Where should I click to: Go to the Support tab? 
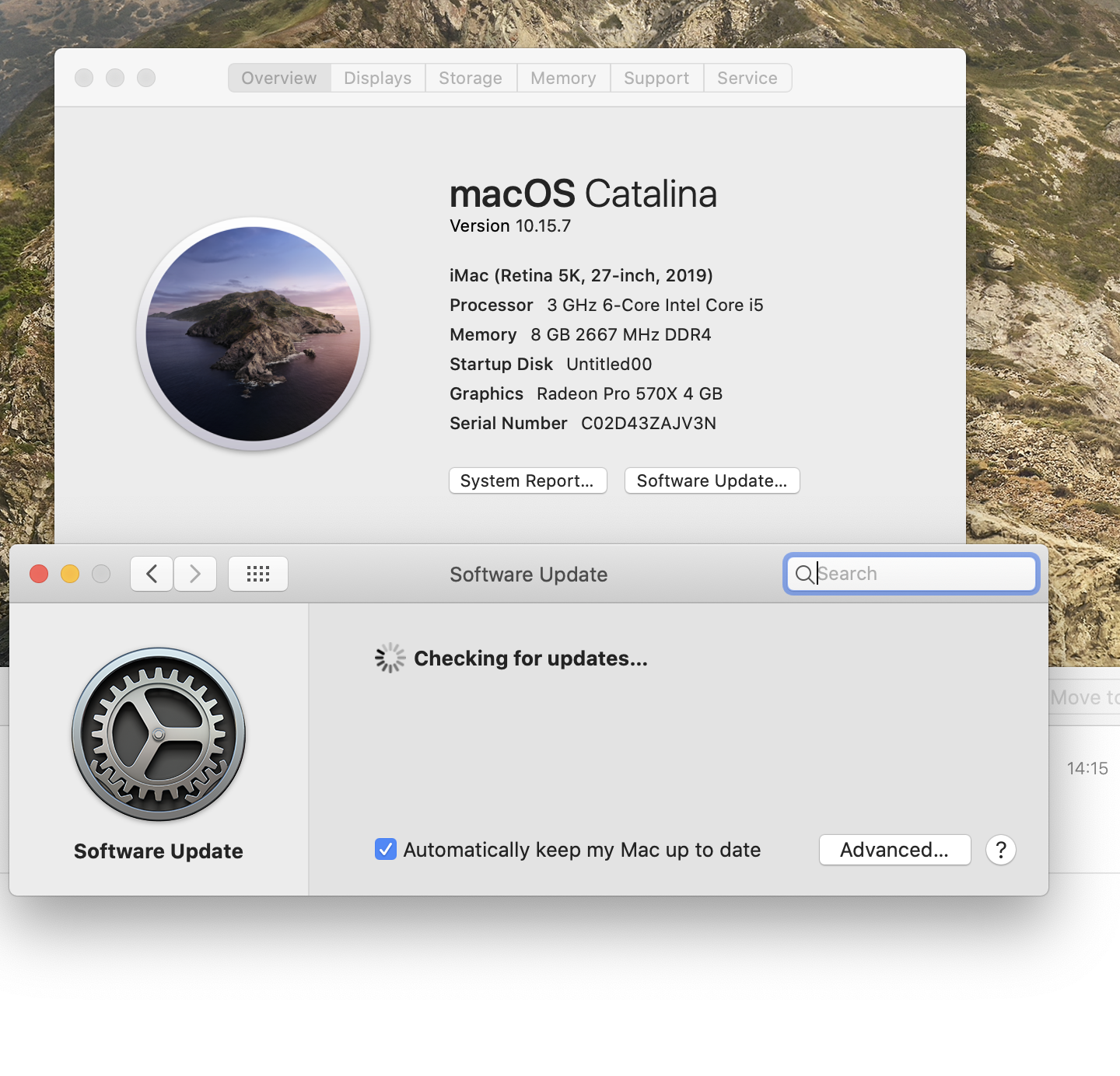tap(656, 78)
